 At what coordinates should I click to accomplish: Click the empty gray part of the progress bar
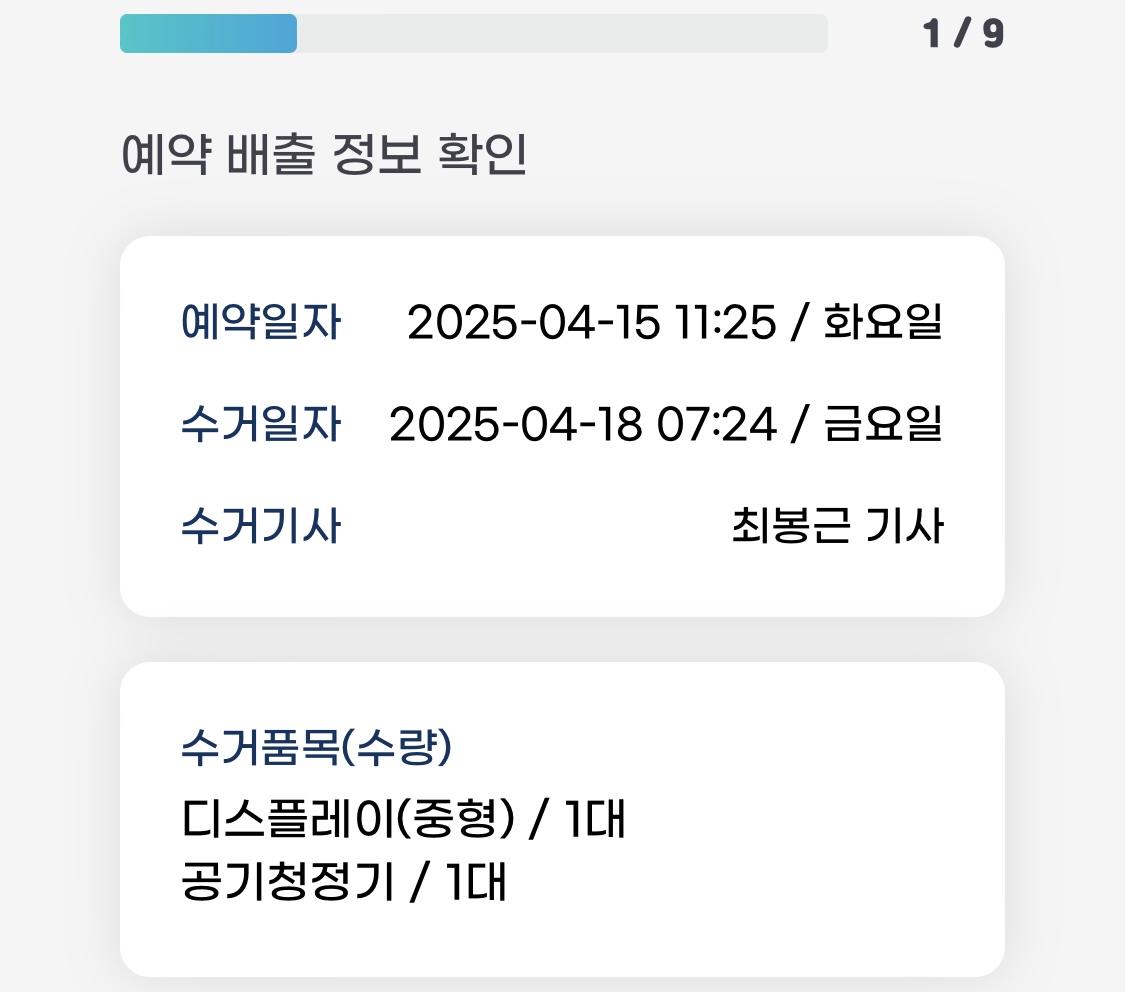(560, 34)
